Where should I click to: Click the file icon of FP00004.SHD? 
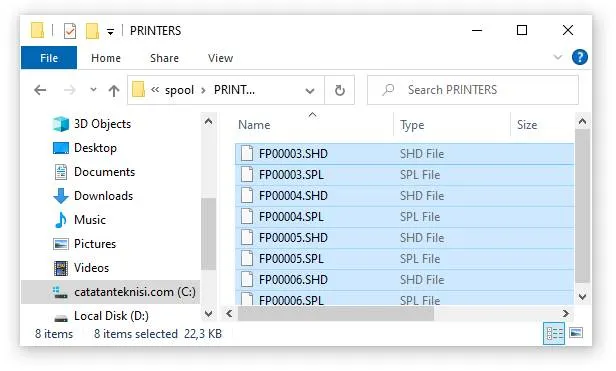247,195
